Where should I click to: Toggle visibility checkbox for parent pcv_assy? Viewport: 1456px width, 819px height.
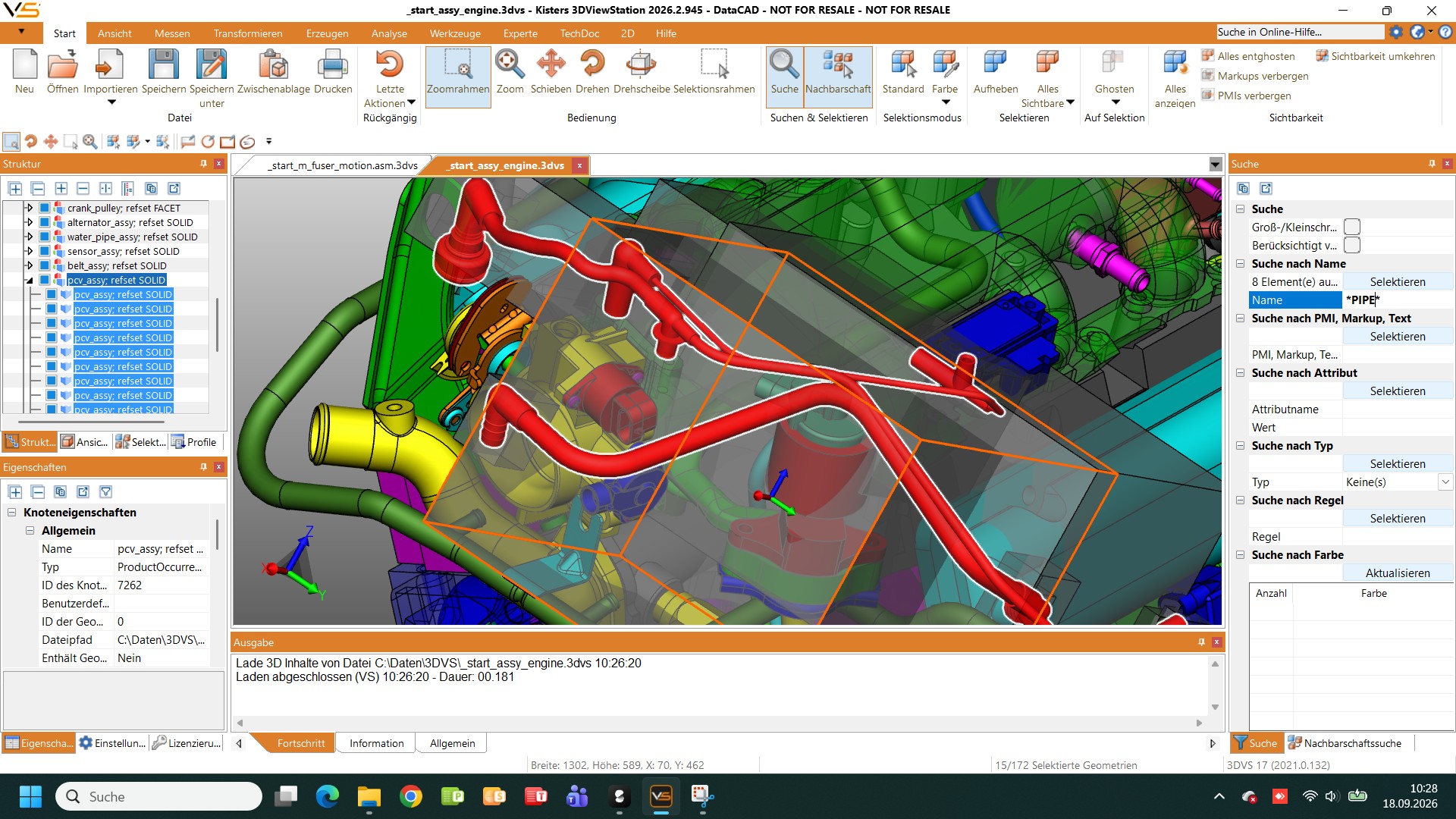click(45, 280)
